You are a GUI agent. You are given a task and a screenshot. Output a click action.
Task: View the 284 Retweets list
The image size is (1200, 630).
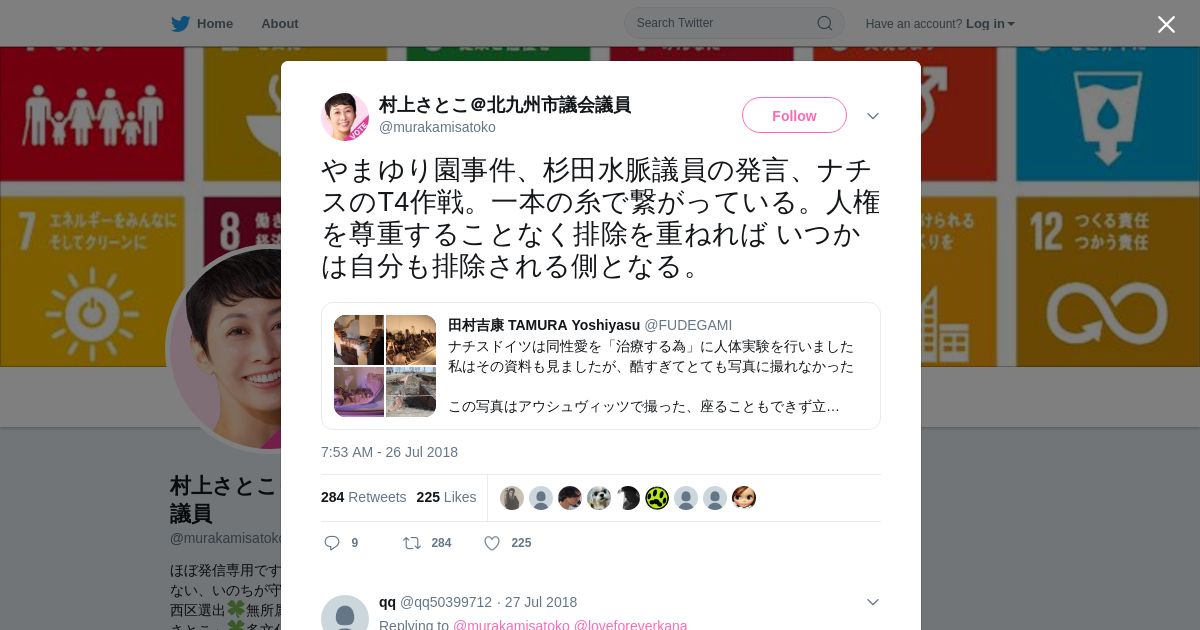pyautogui.click(x=363, y=497)
